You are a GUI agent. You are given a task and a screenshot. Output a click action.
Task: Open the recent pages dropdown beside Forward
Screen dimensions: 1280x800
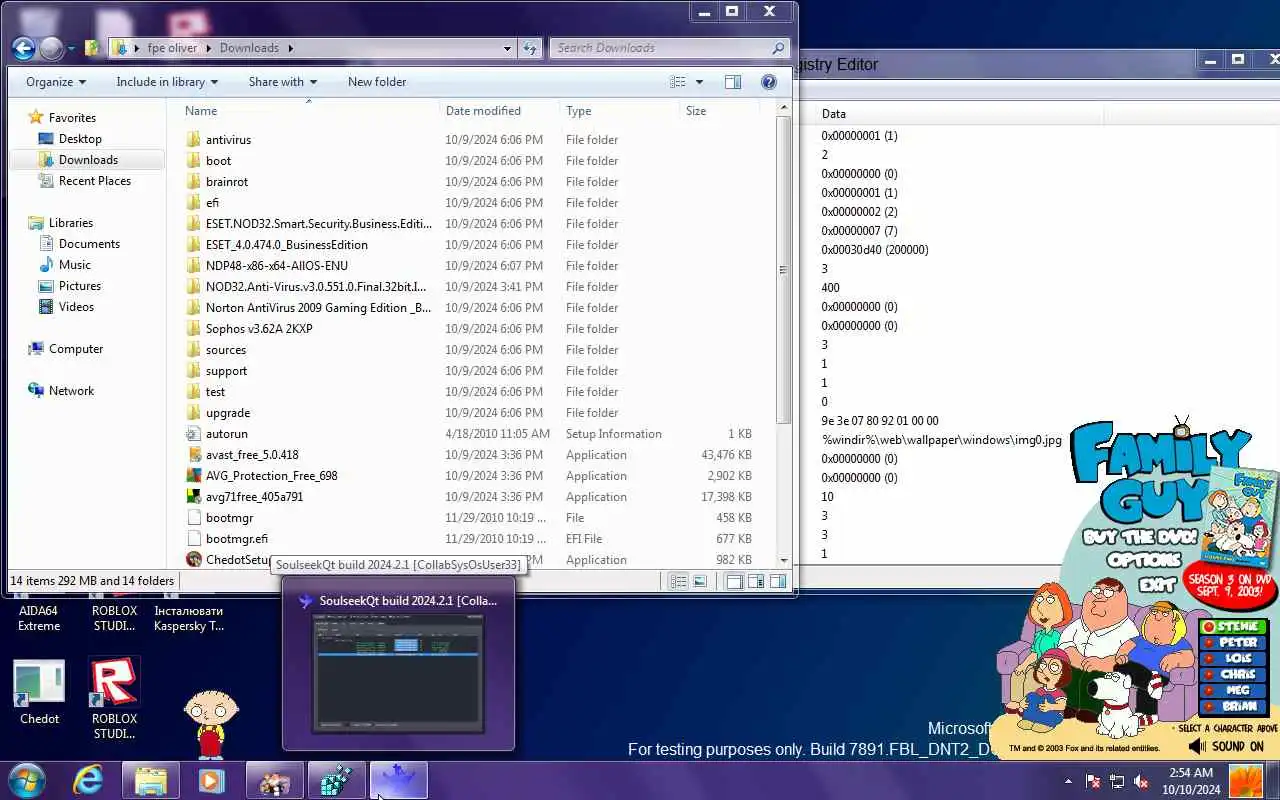click(x=72, y=48)
